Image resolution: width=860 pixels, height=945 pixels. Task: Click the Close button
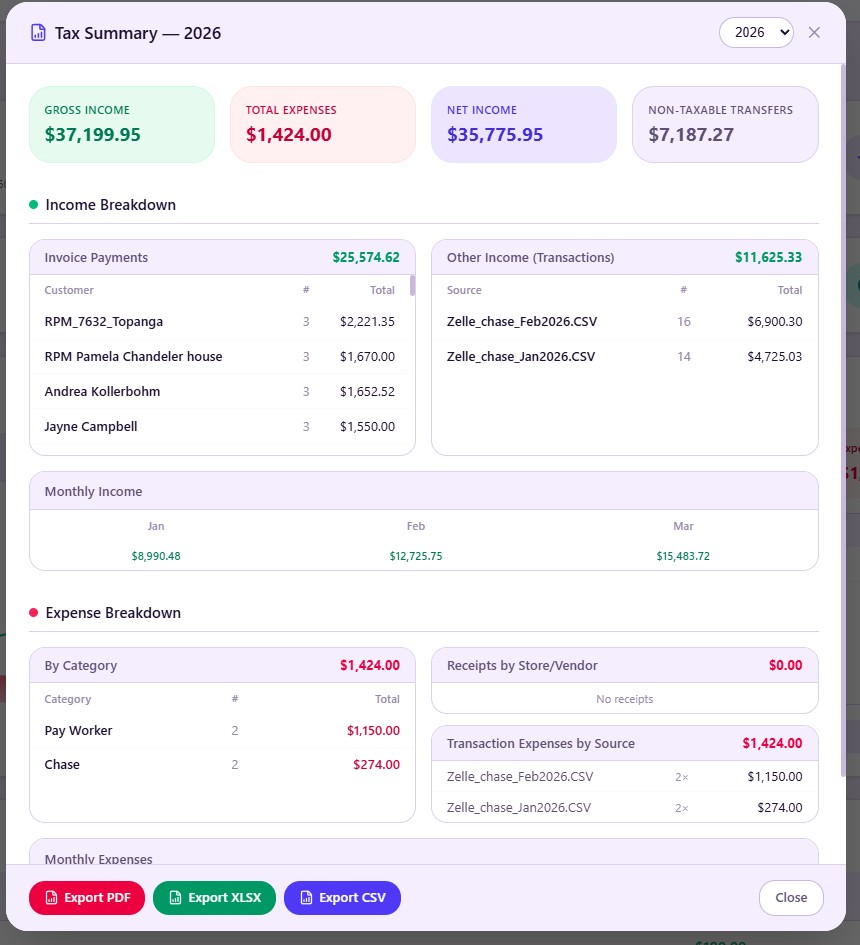point(791,897)
